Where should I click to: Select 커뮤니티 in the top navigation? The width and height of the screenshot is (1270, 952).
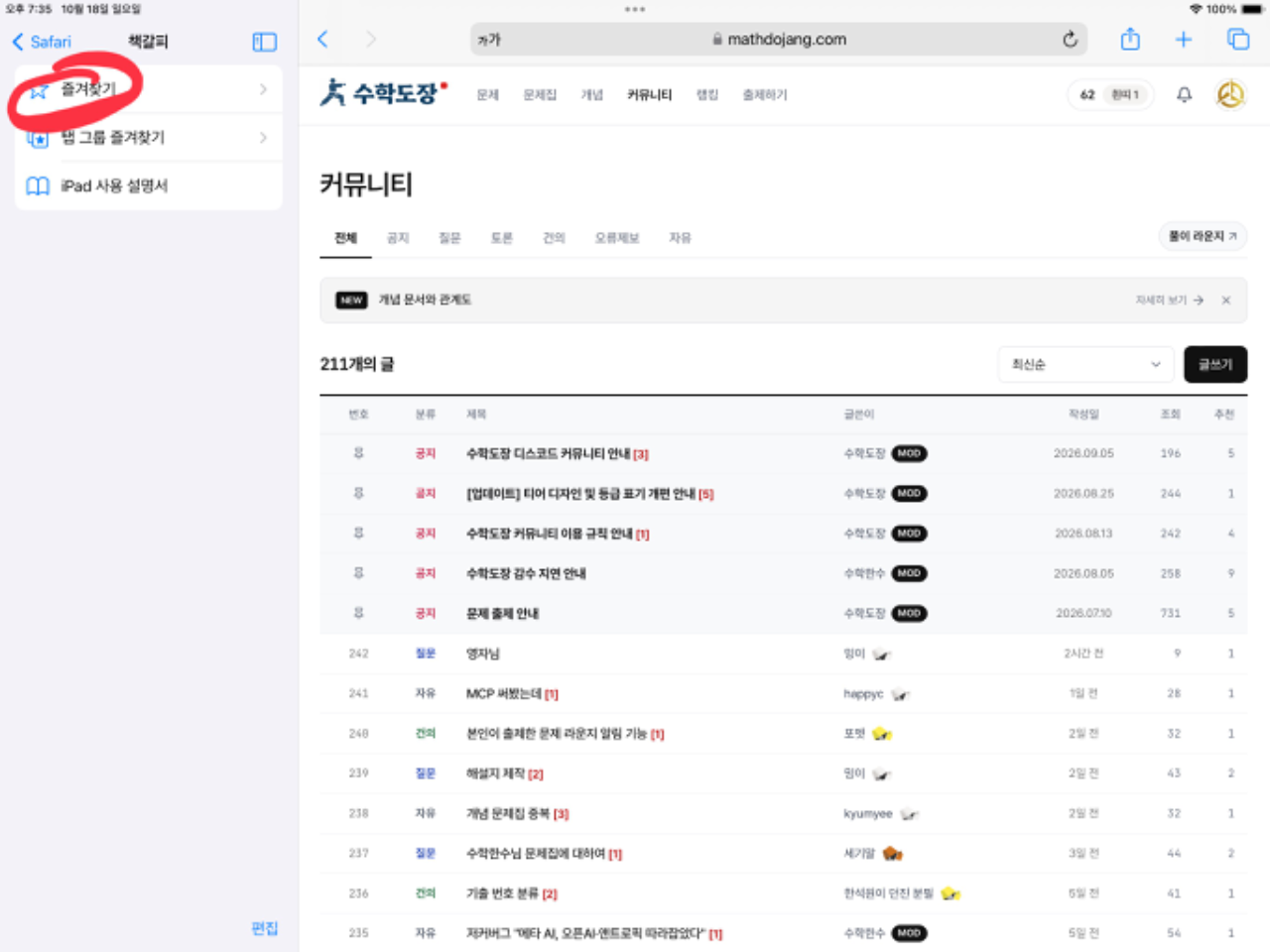650,95
